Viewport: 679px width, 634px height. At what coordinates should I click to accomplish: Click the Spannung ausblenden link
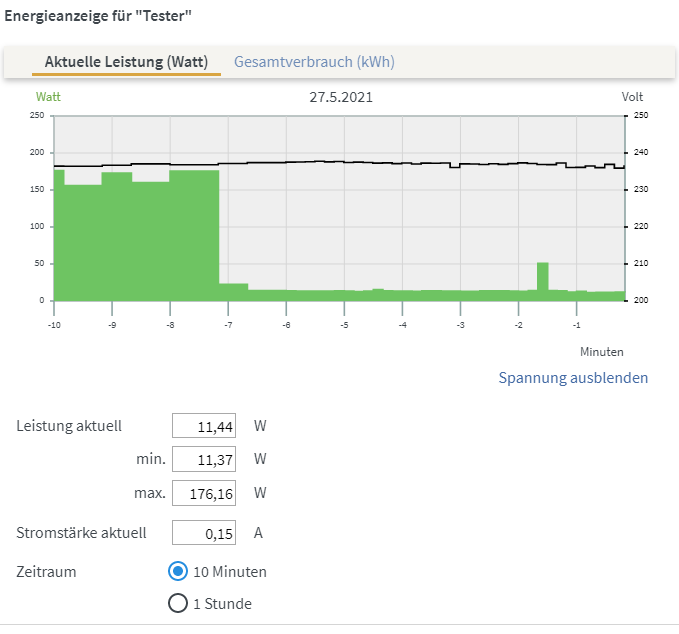(x=573, y=378)
